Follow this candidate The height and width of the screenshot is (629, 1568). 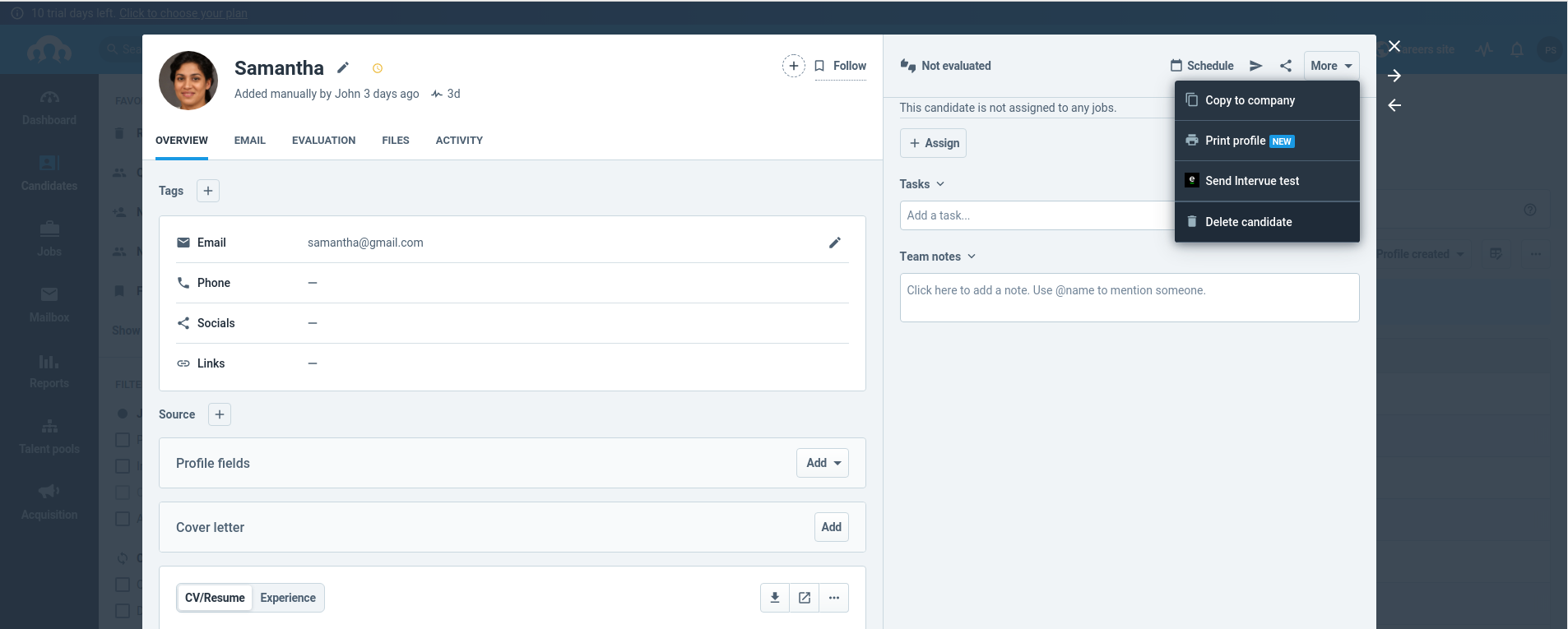pos(841,66)
